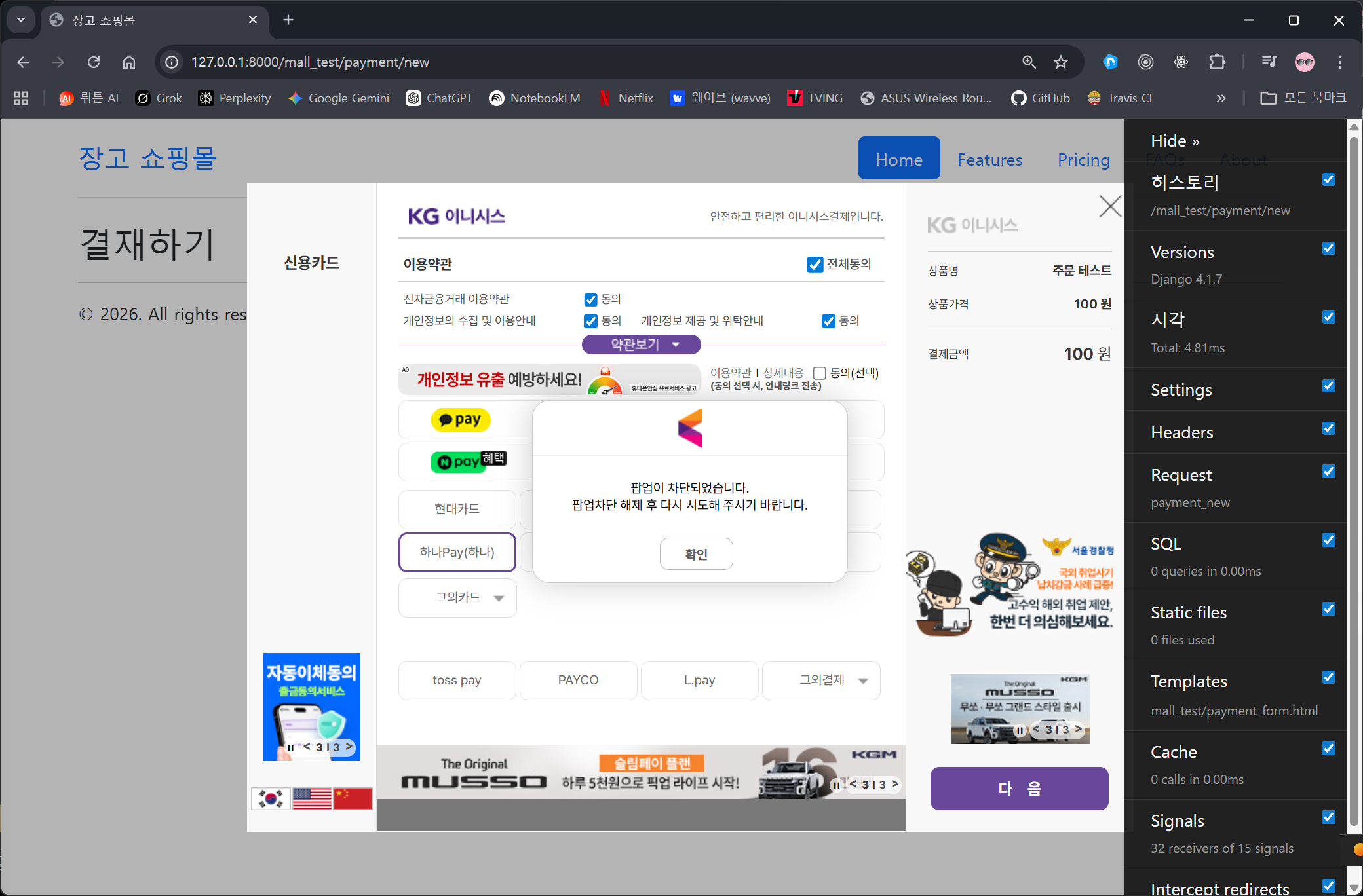Toggle the 전체동의 agreement checkbox

(x=815, y=264)
